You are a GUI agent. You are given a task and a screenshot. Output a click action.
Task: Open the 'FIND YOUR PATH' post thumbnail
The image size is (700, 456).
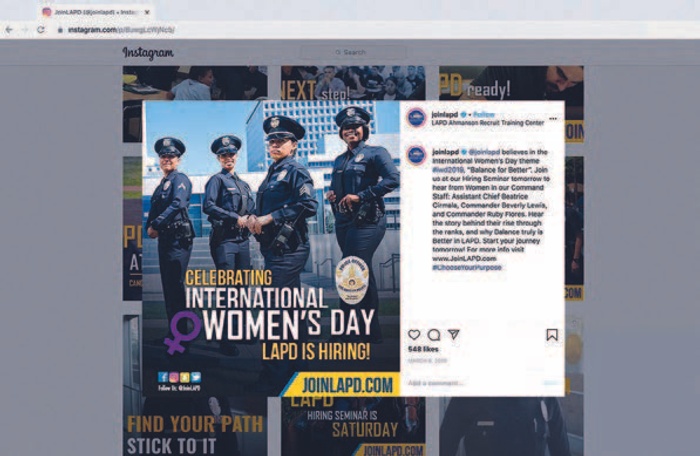coord(195,426)
